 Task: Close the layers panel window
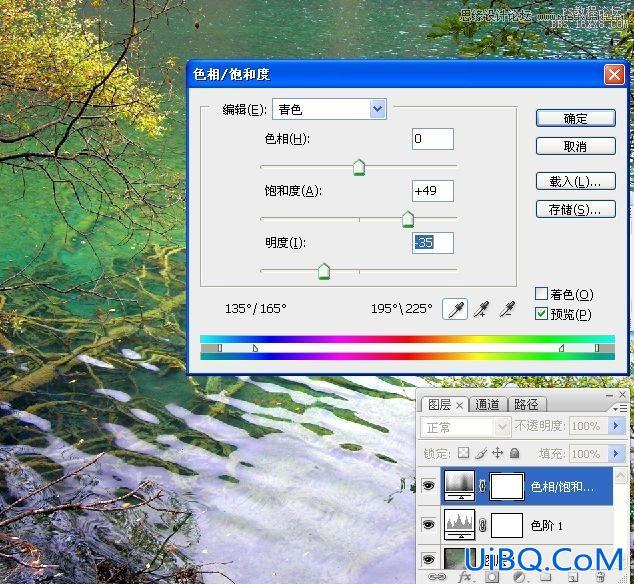(x=622, y=394)
